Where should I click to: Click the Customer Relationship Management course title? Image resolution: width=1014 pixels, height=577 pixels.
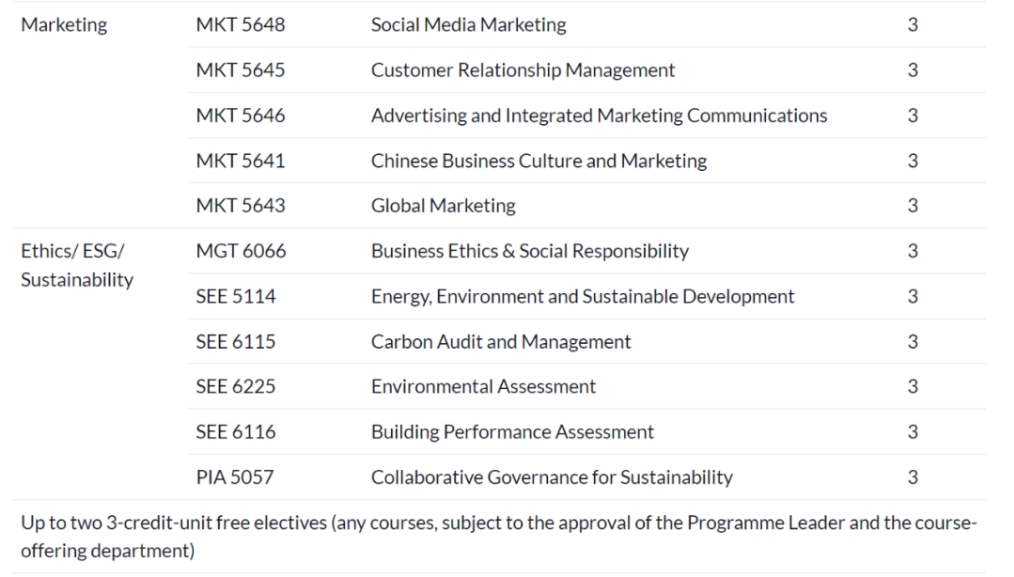(x=523, y=70)
